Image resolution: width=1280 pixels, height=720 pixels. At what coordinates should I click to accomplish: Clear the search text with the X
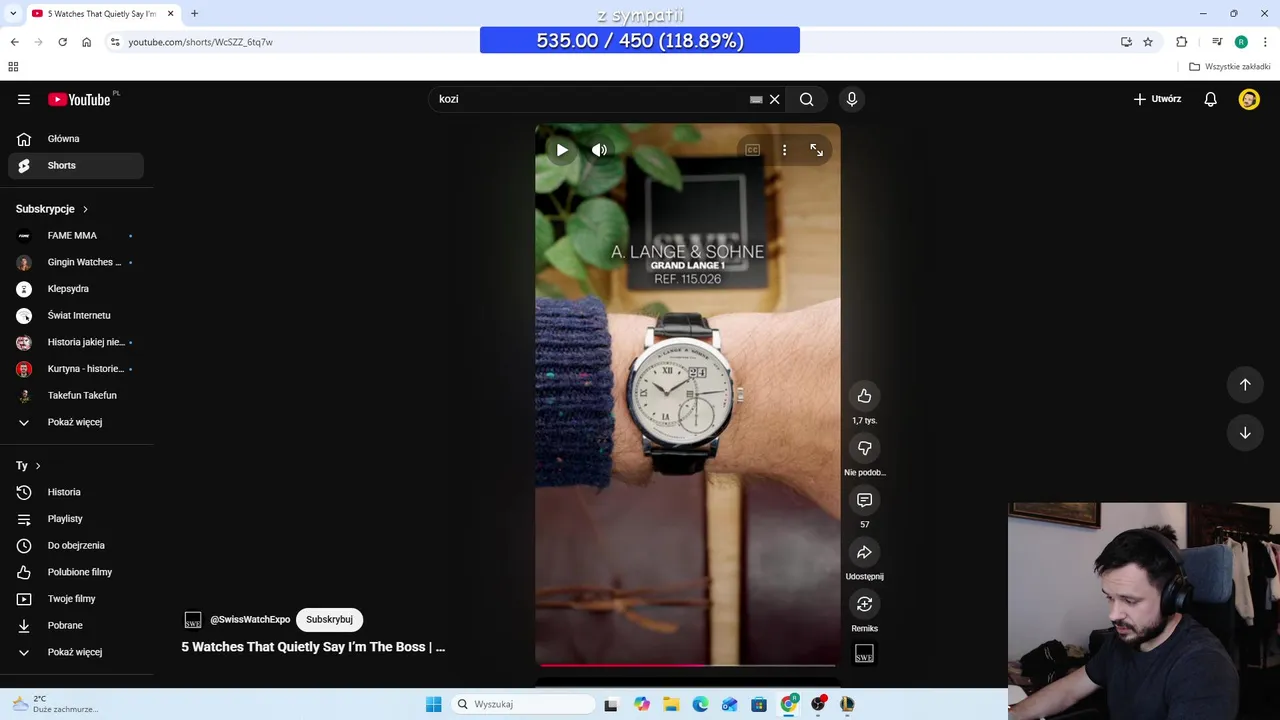(x=774, y=99)
